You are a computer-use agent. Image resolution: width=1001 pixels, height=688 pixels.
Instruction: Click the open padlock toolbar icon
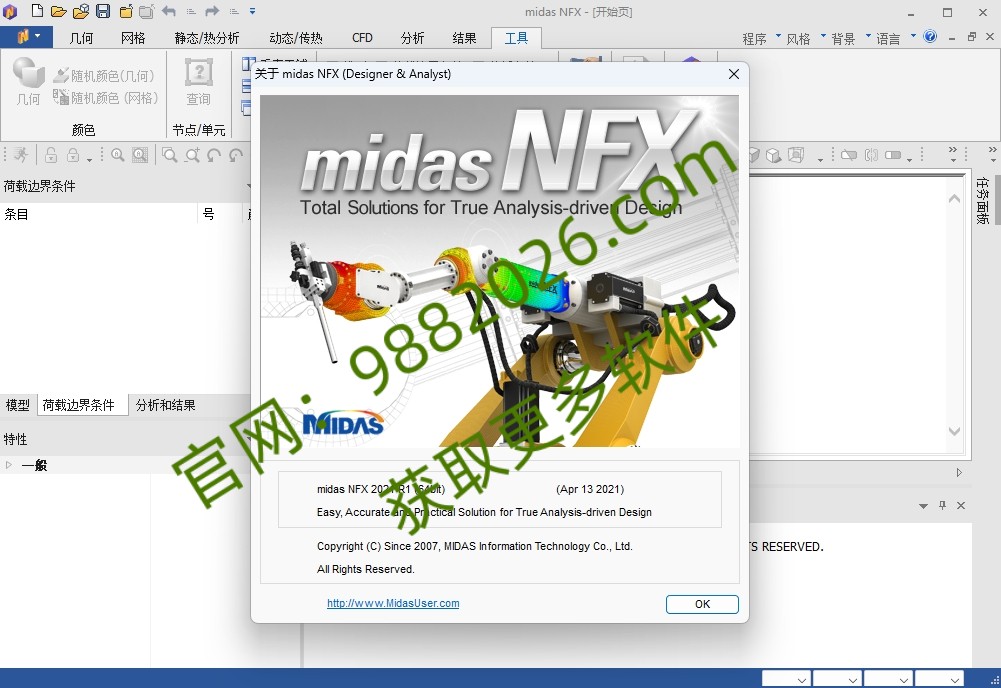tap(51, 155)
